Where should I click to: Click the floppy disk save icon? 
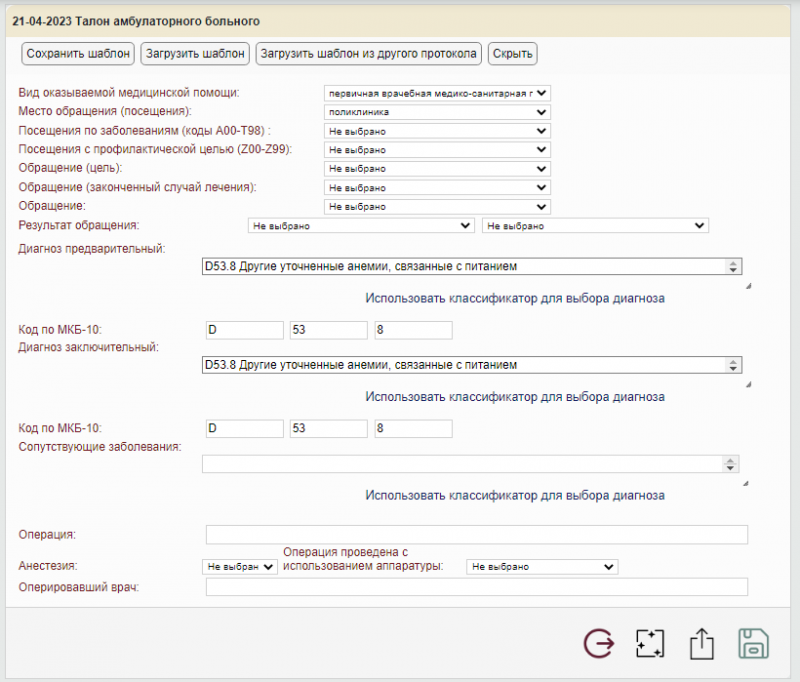pyautogui.click(x=753, y=644)
